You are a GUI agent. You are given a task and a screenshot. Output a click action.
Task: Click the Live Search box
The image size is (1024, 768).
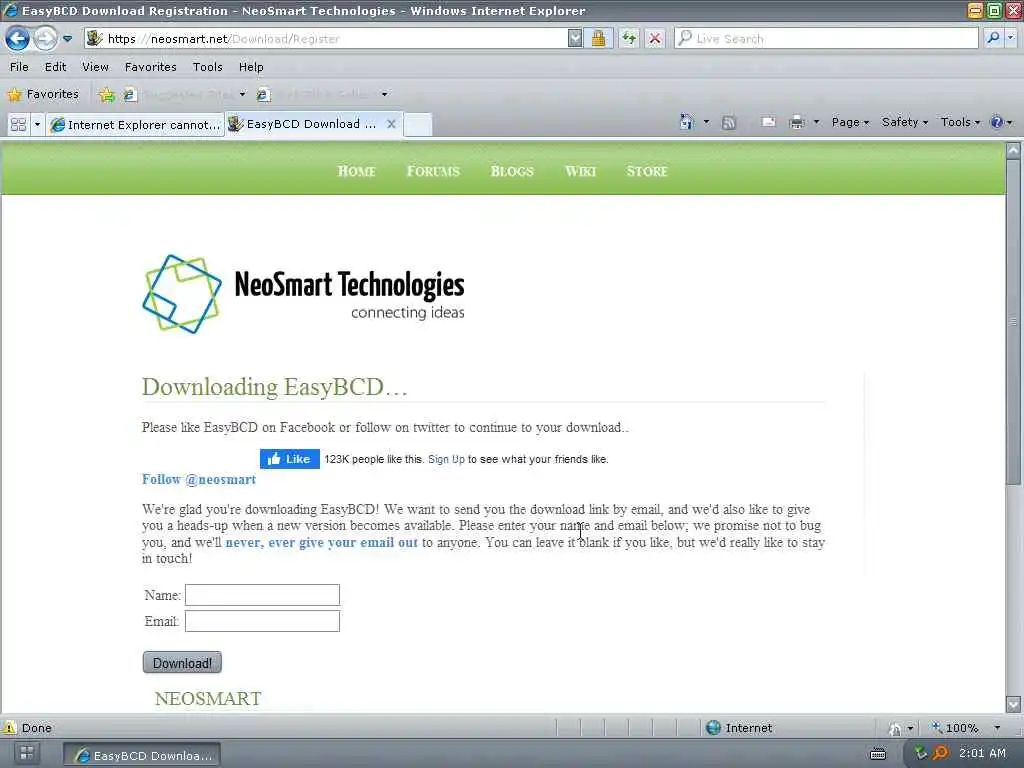(x=826, y=39)
